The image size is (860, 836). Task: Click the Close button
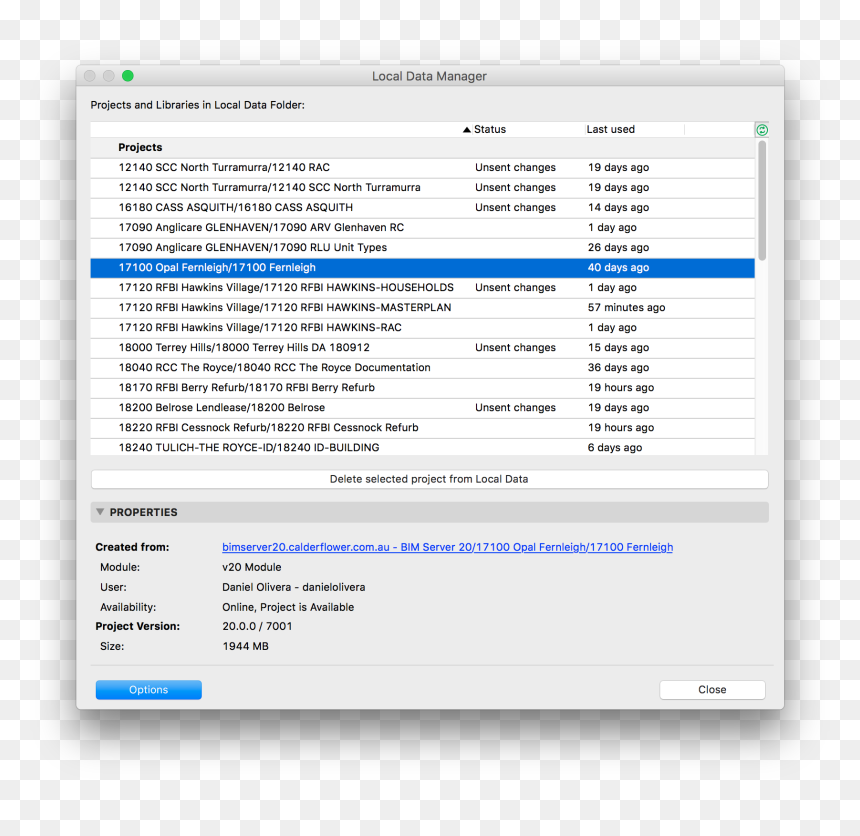[x=712, y=690]
